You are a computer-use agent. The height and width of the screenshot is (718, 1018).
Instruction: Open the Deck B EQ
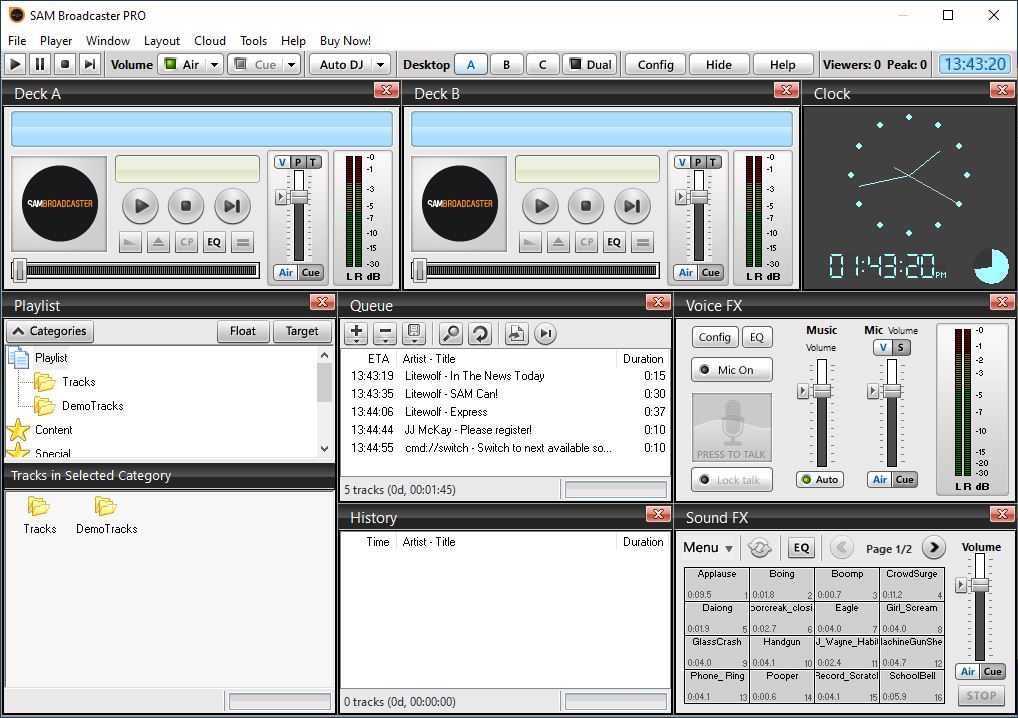tap(614, 243)
